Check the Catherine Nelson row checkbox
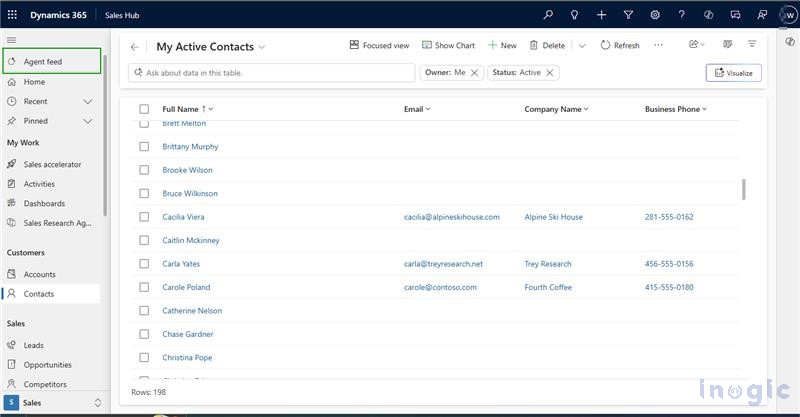 (144, 311)
